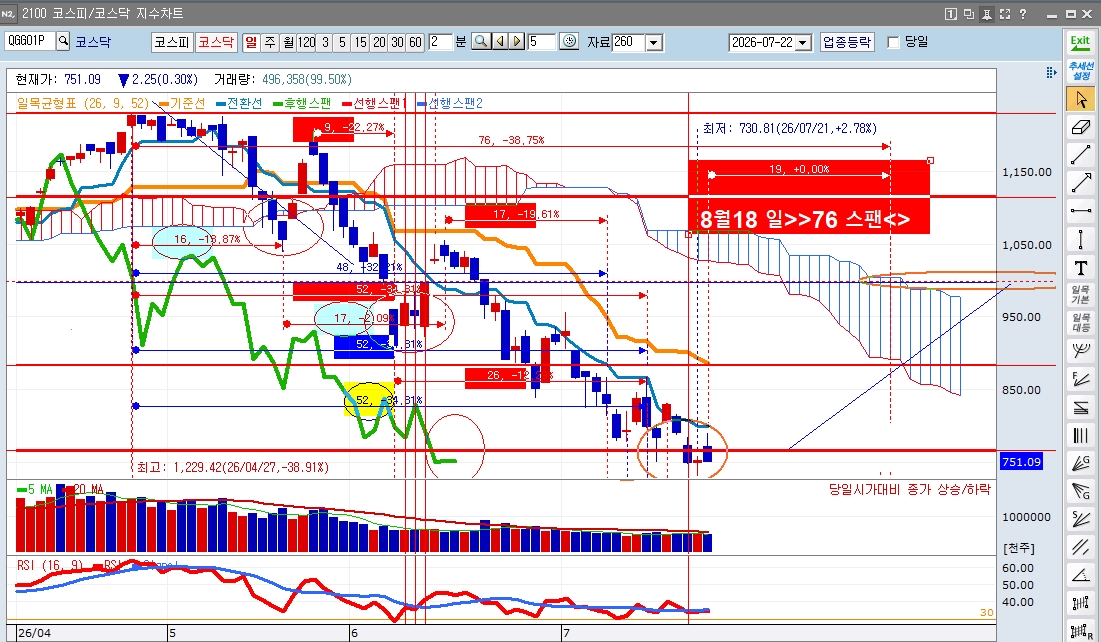
Task: Click the QGG01P code input field
Action: 30,41
